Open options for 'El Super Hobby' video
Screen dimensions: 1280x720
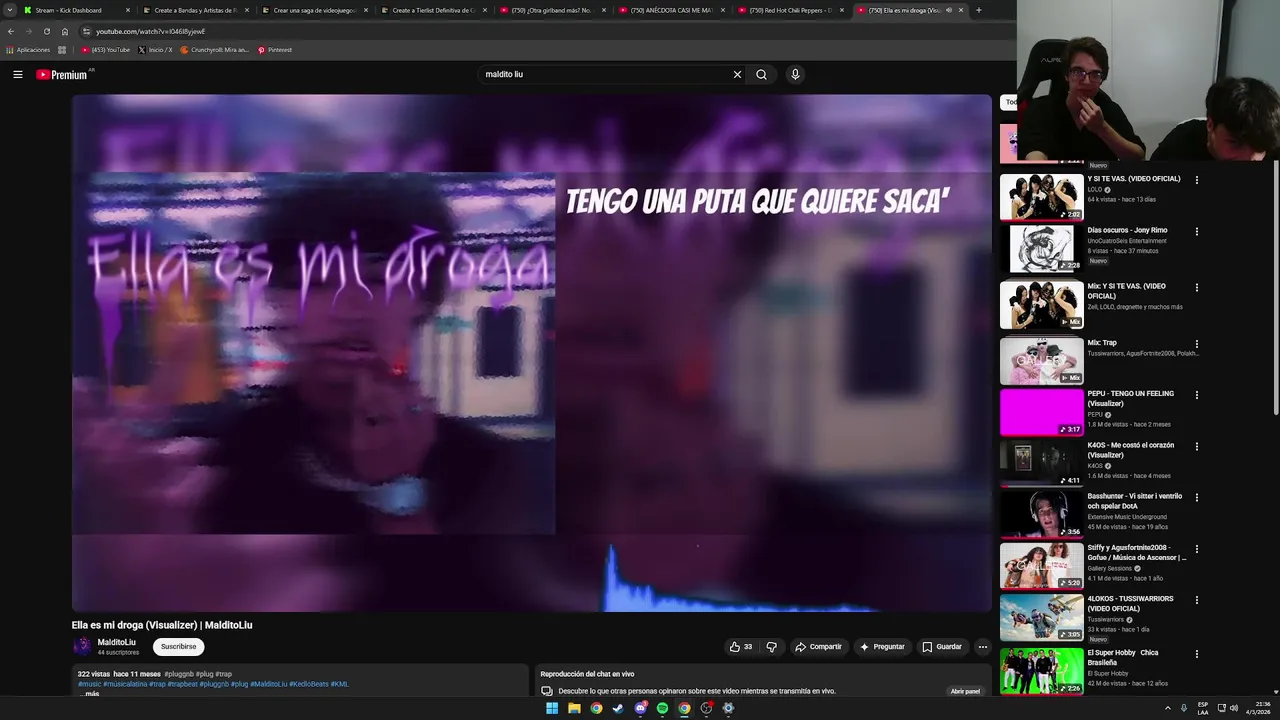pyautogui.click(x=1196, y=653)
